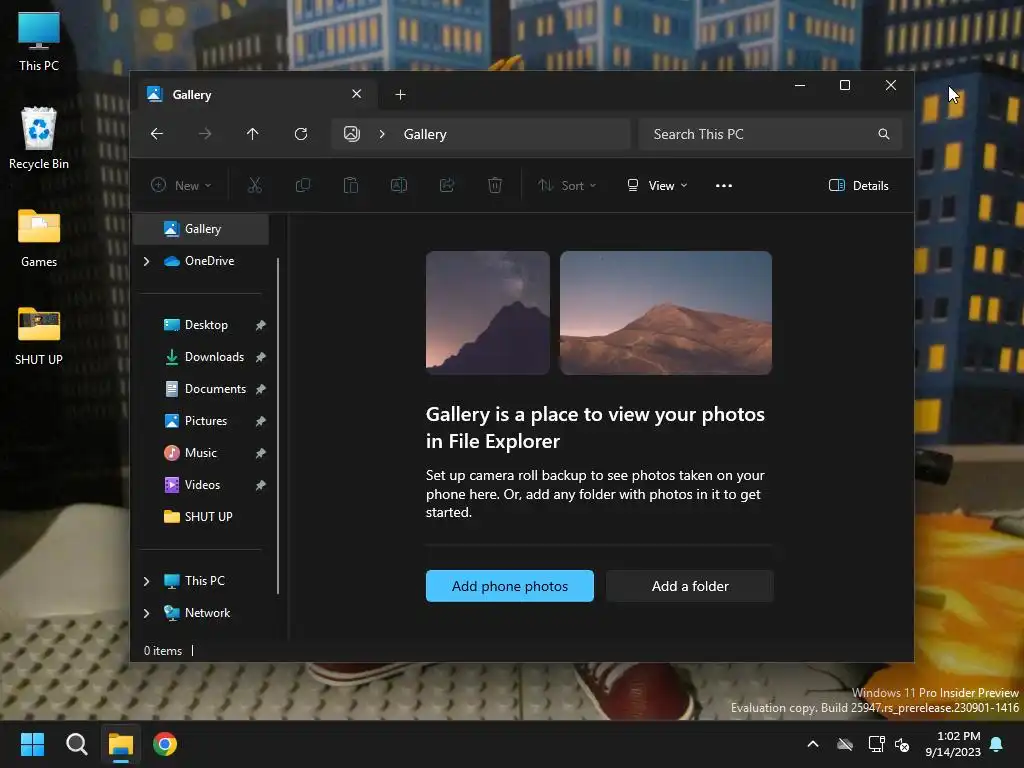1024x768 pixels.
Task: Click the muted volume tray icon
Action: [903, 744]
